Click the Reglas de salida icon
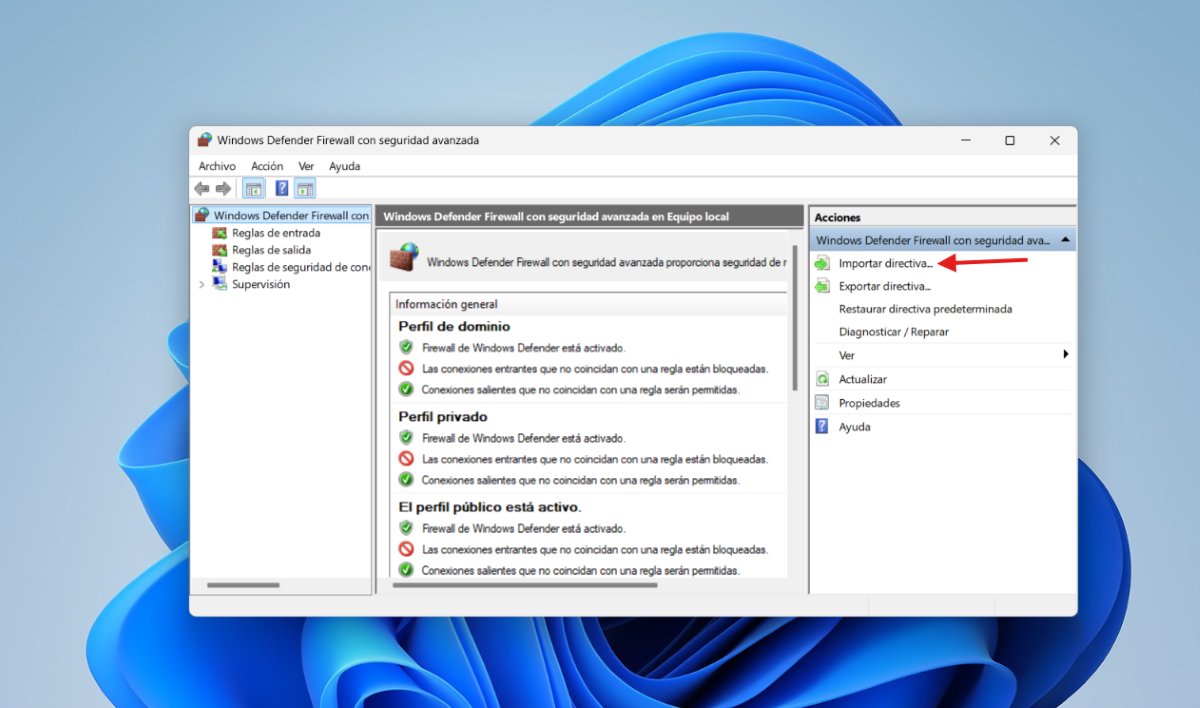 pyautogui.click(x=220, y=250)
